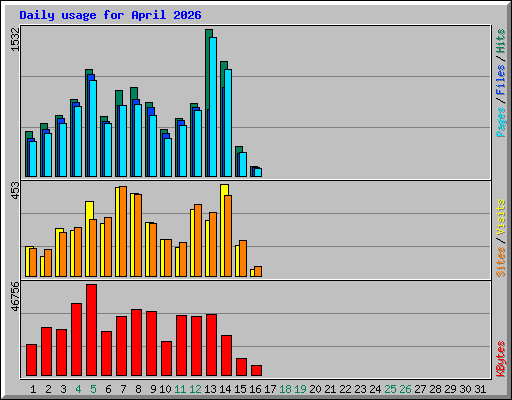Click day label 17 on the x-axis
Viewport: 512px width, 400px height.
(270, 389)
